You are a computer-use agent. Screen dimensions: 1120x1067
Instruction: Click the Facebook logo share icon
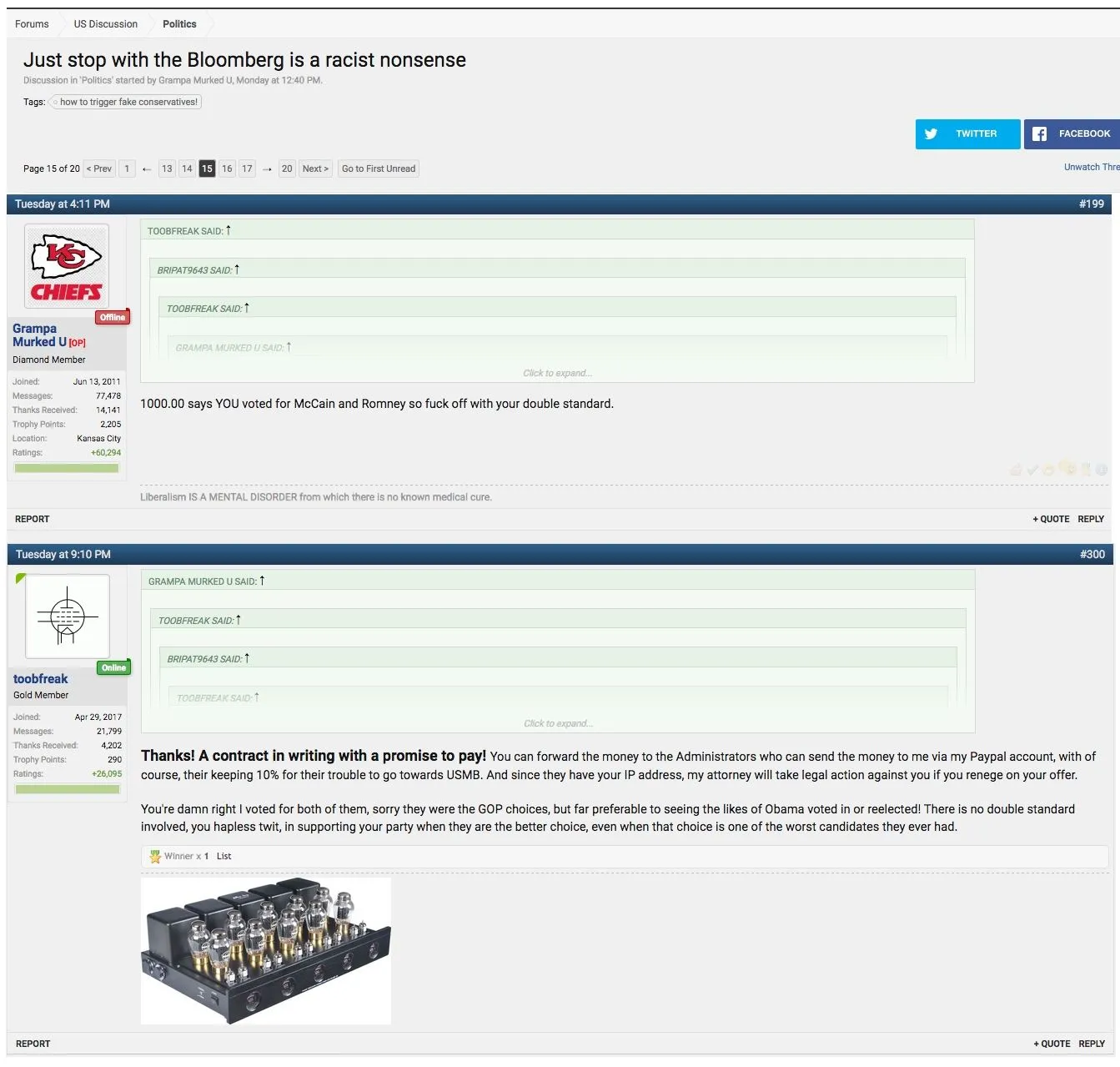[x=1039, y=134]
